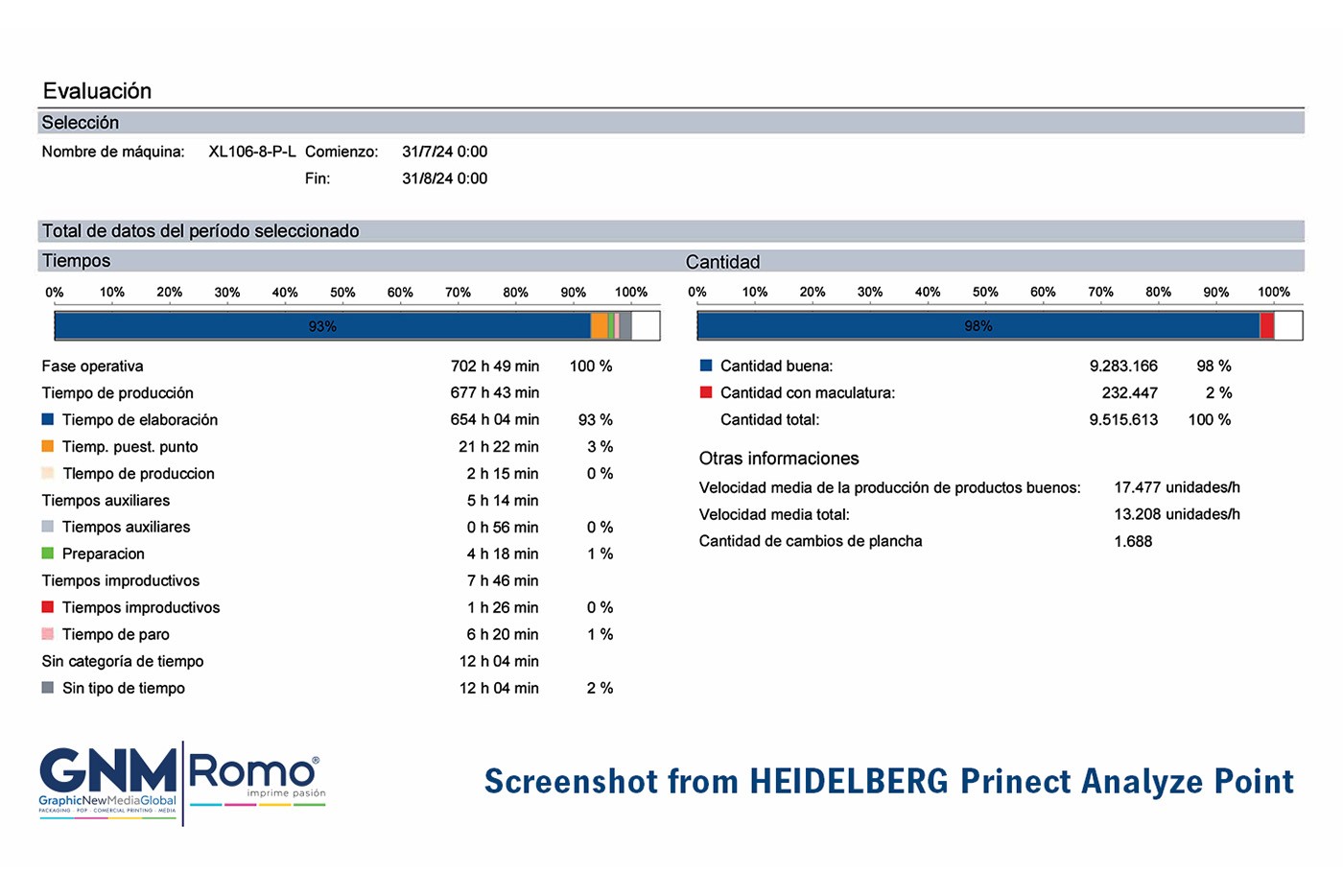Click the blue swatch beside Cantidad buena
1343x896 pixels.
tap(706, 365)
